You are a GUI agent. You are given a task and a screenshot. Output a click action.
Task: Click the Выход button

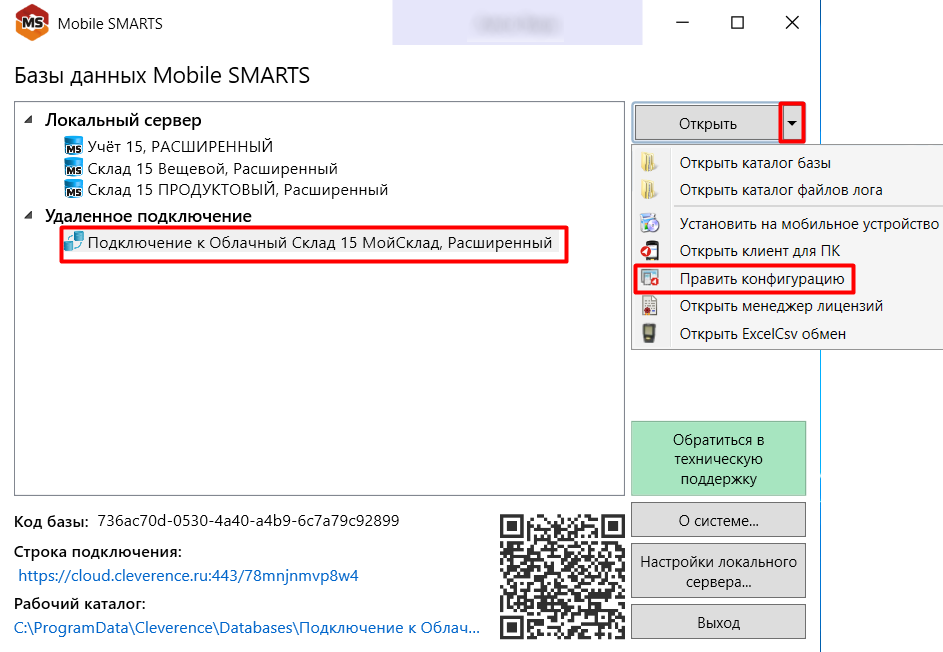click(718, 622)
